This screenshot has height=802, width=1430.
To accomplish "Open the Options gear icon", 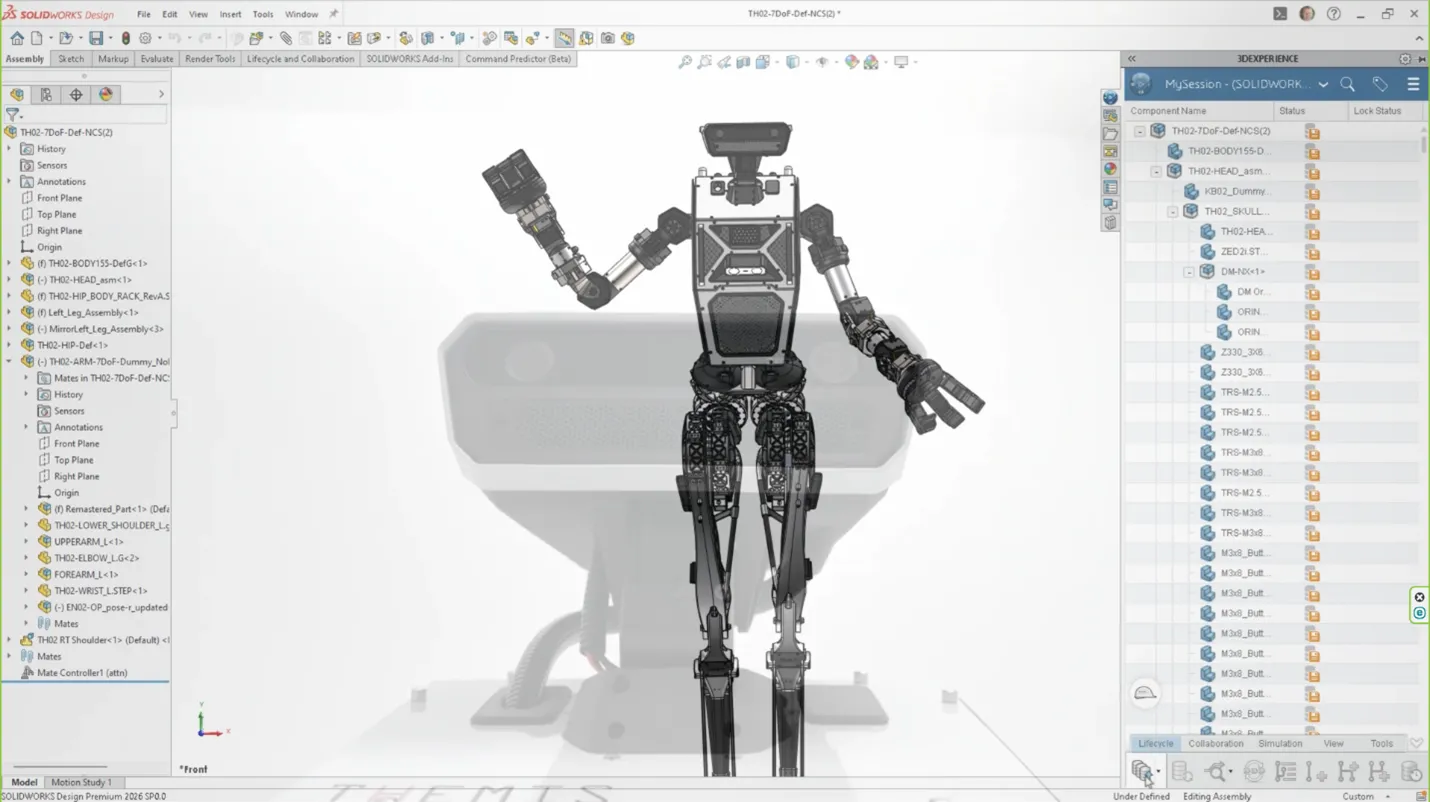I will point(146,37).
